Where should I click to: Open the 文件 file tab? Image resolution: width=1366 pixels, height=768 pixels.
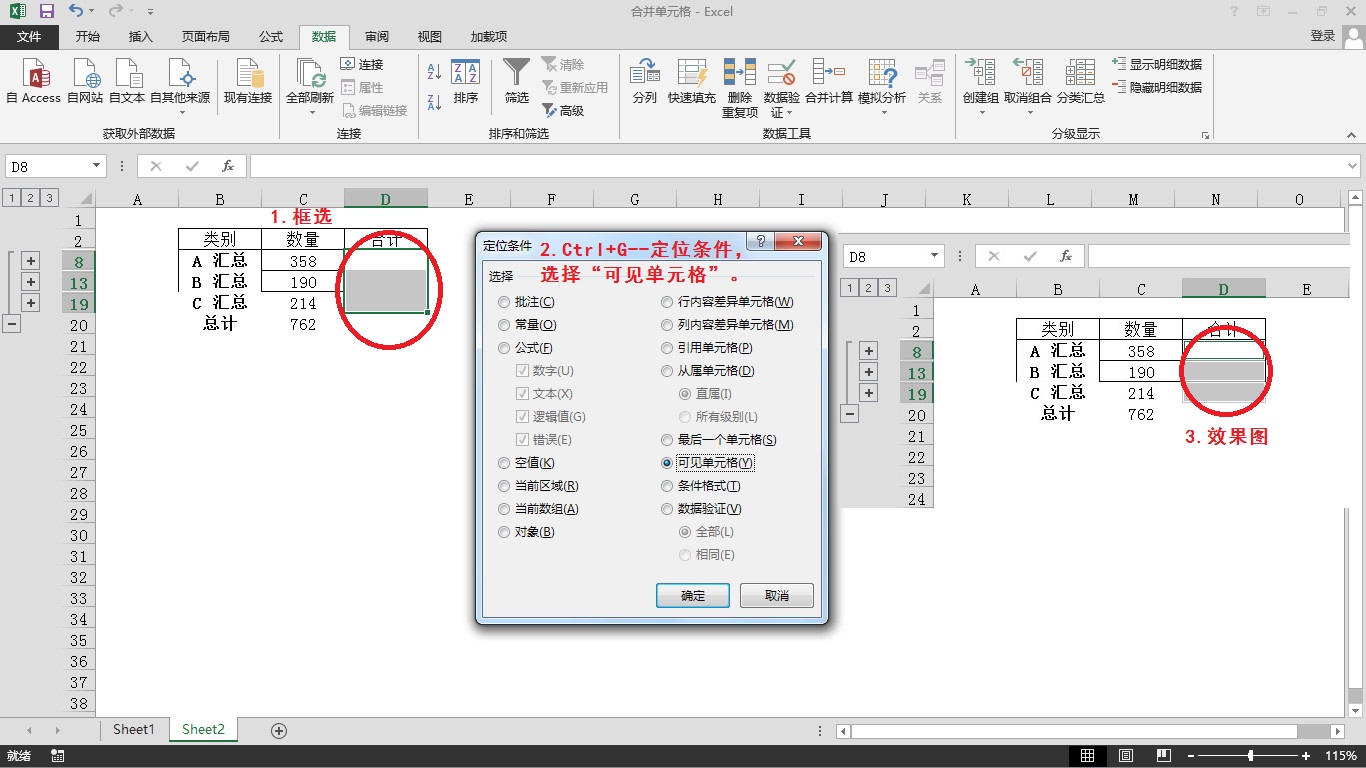(x=29, y=36)
